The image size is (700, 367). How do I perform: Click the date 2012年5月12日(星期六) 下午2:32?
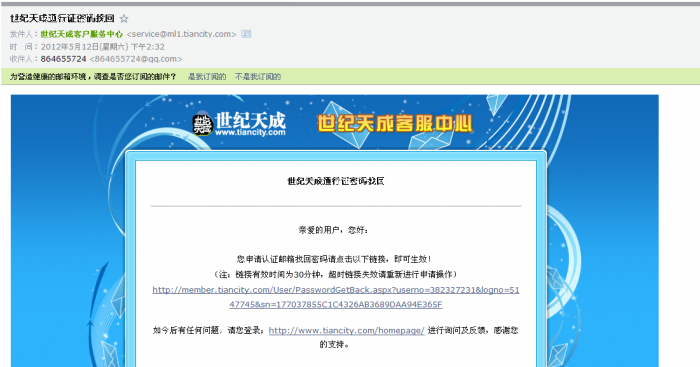[x=103, y=46]
